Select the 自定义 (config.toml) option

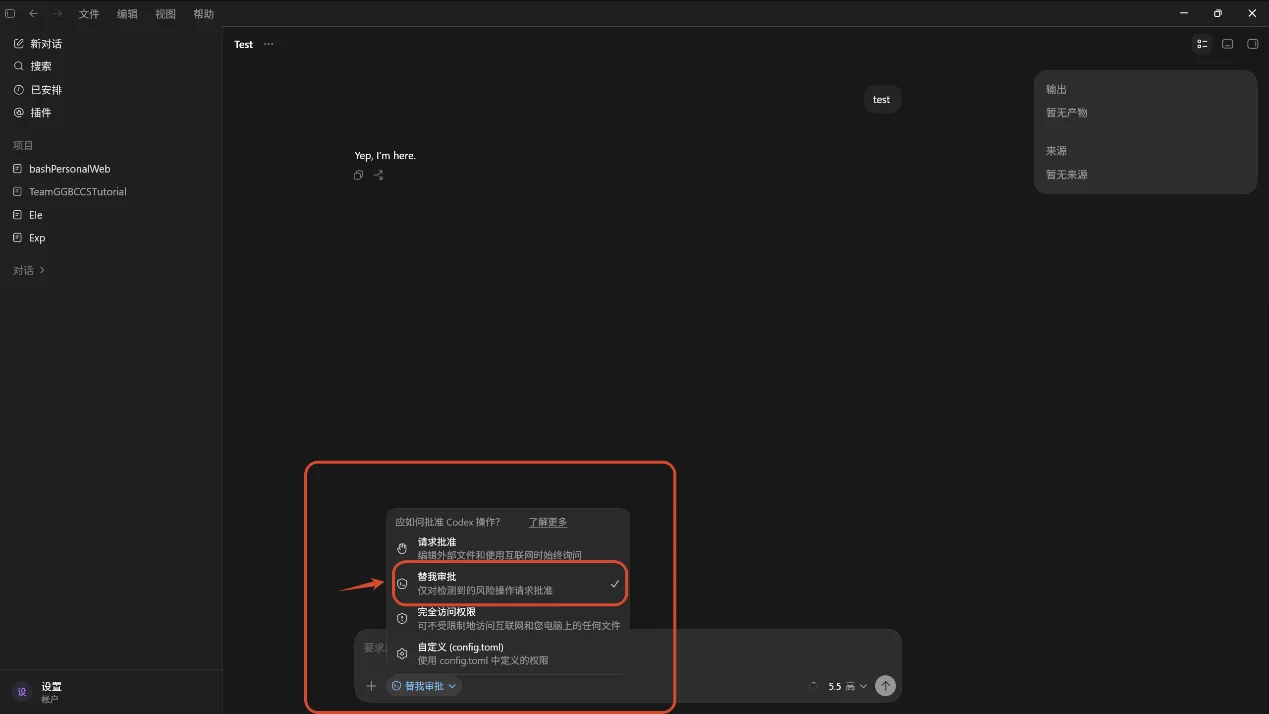point(508,654)
